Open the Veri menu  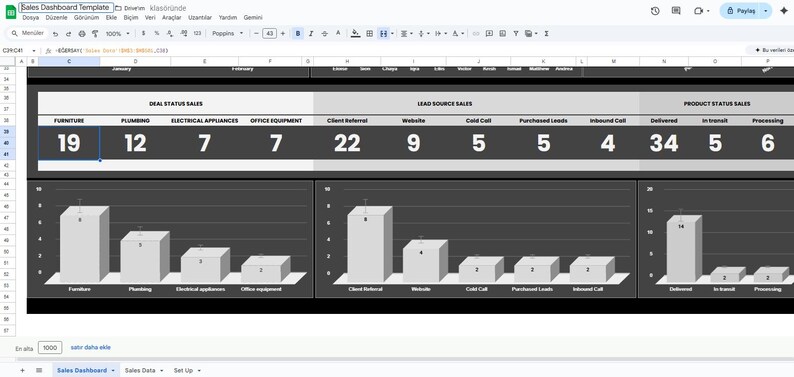point(150,17)
